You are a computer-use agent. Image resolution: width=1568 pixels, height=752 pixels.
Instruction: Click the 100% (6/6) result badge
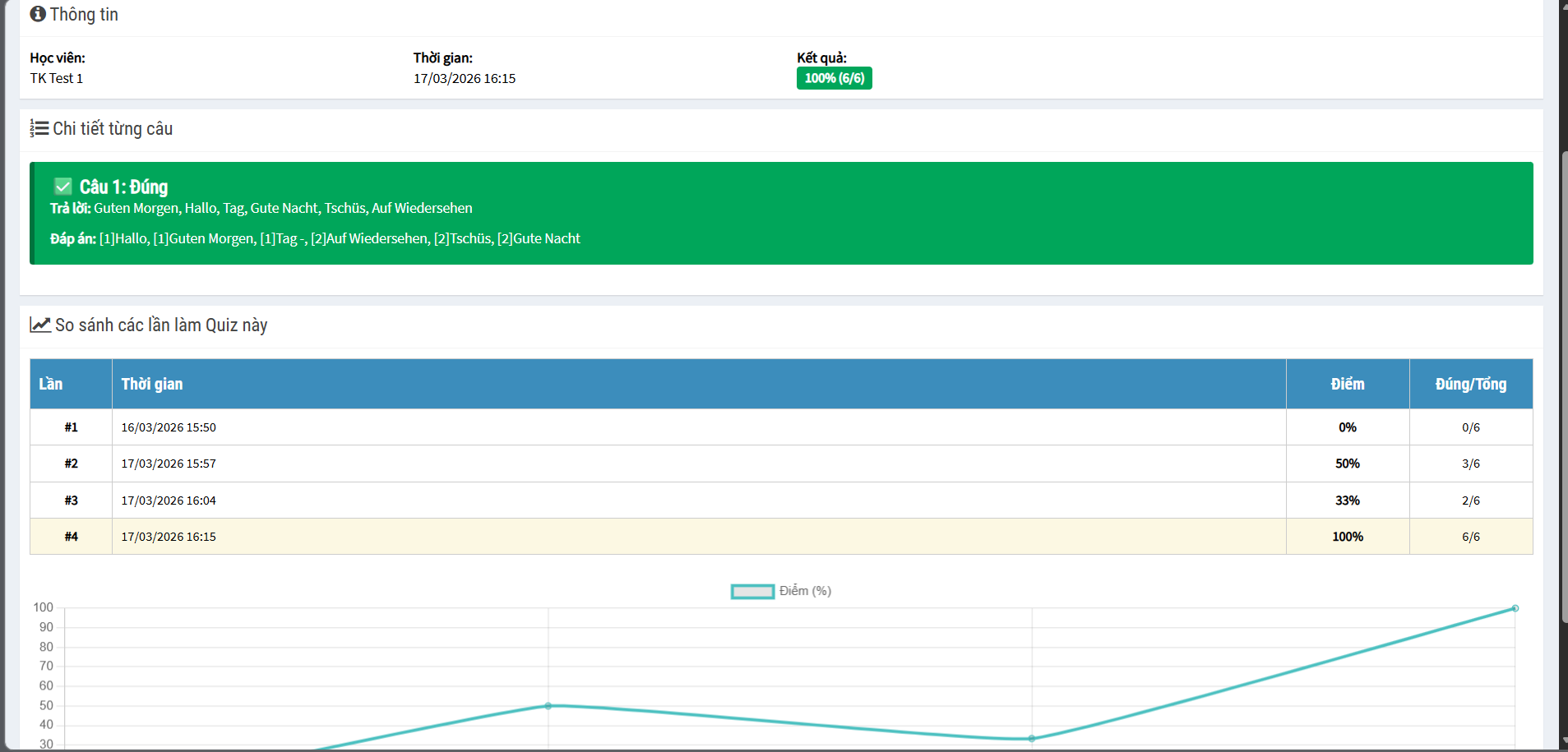point(834,78)
